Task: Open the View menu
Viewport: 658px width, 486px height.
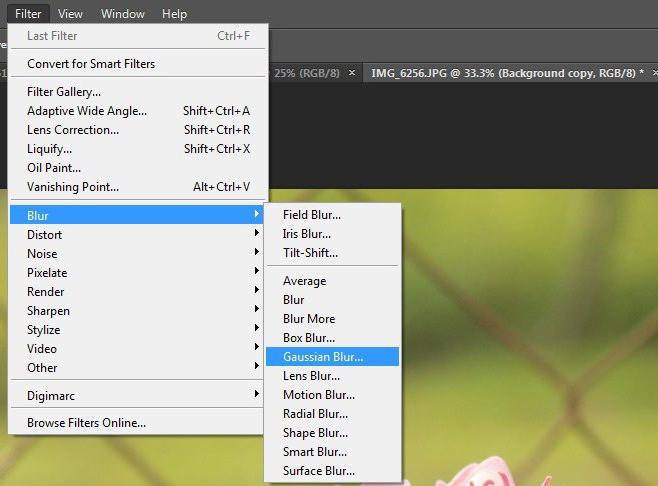Action: click(70, 14)
